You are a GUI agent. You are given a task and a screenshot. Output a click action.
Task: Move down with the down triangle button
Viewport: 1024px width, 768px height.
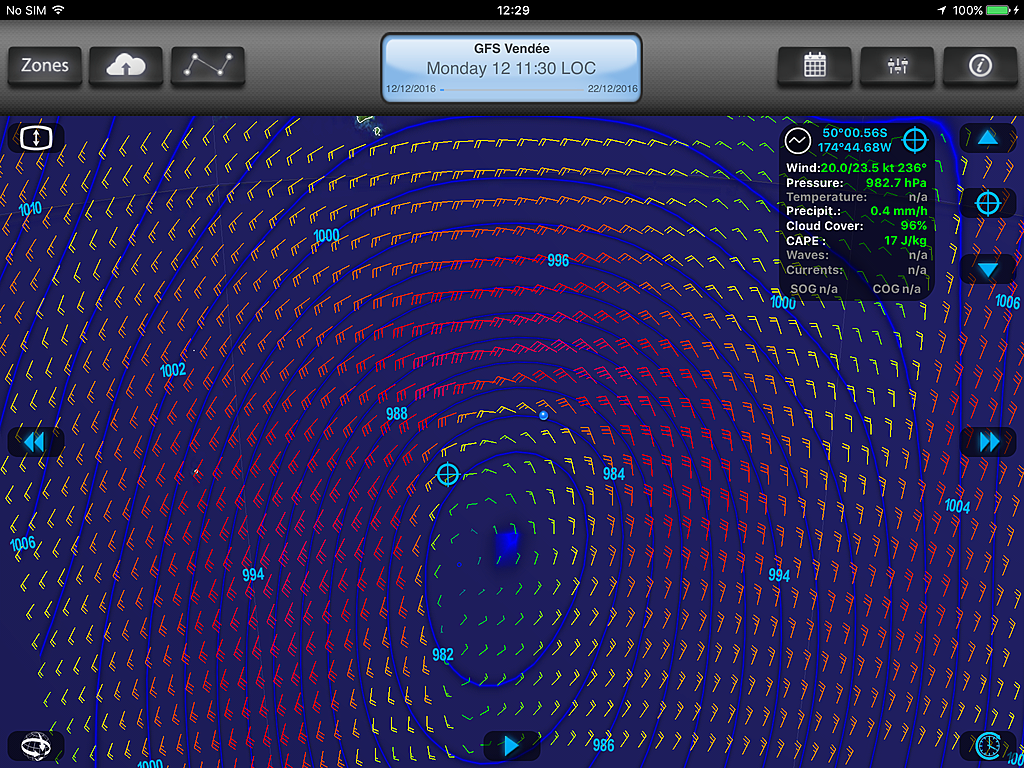(x=988, y=269)
